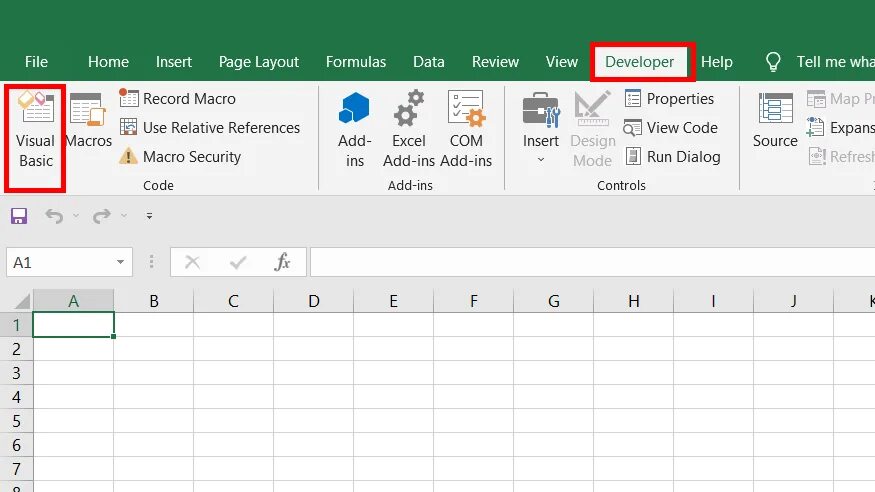Click Run Dialog

(672, 157)
